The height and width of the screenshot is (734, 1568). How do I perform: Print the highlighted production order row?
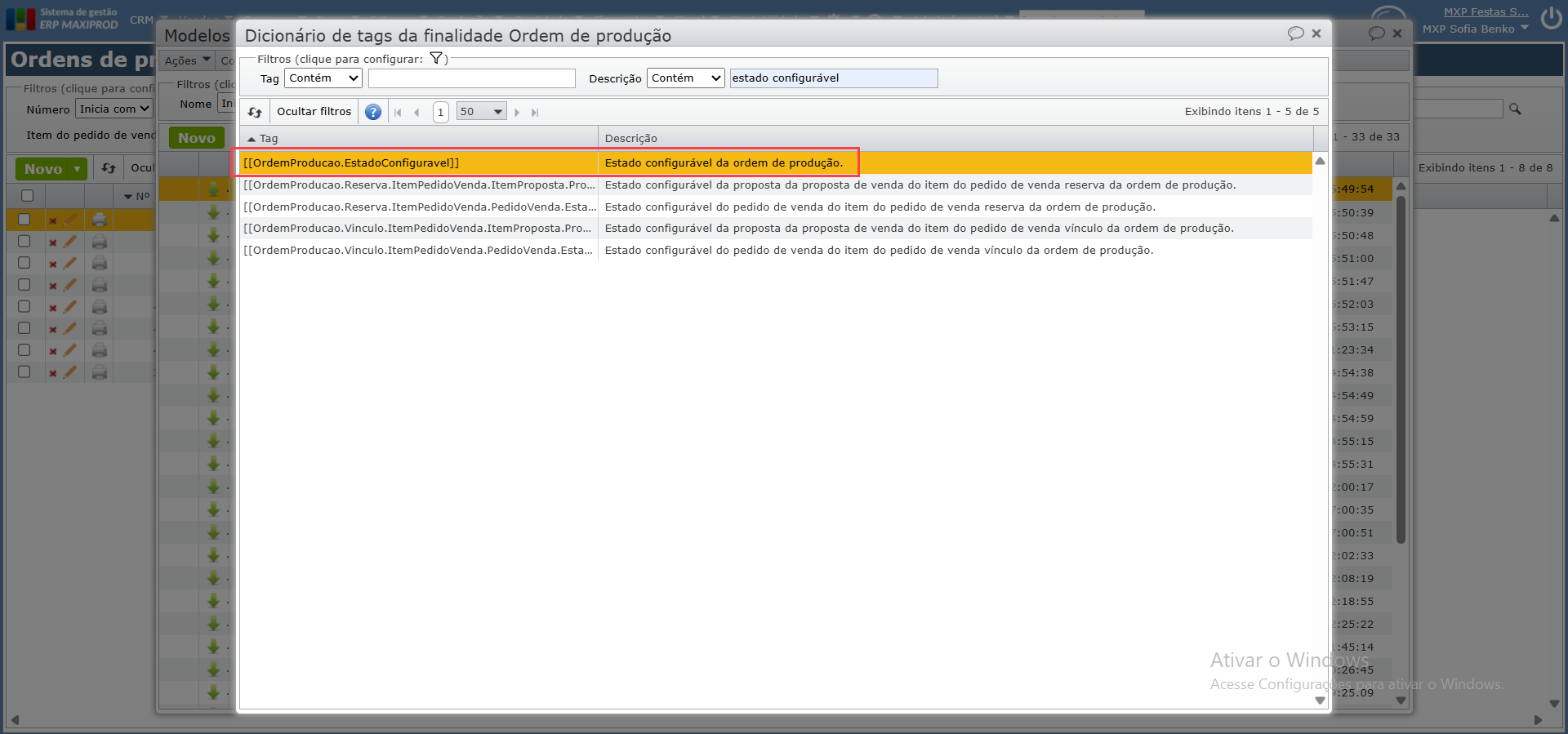100,220
